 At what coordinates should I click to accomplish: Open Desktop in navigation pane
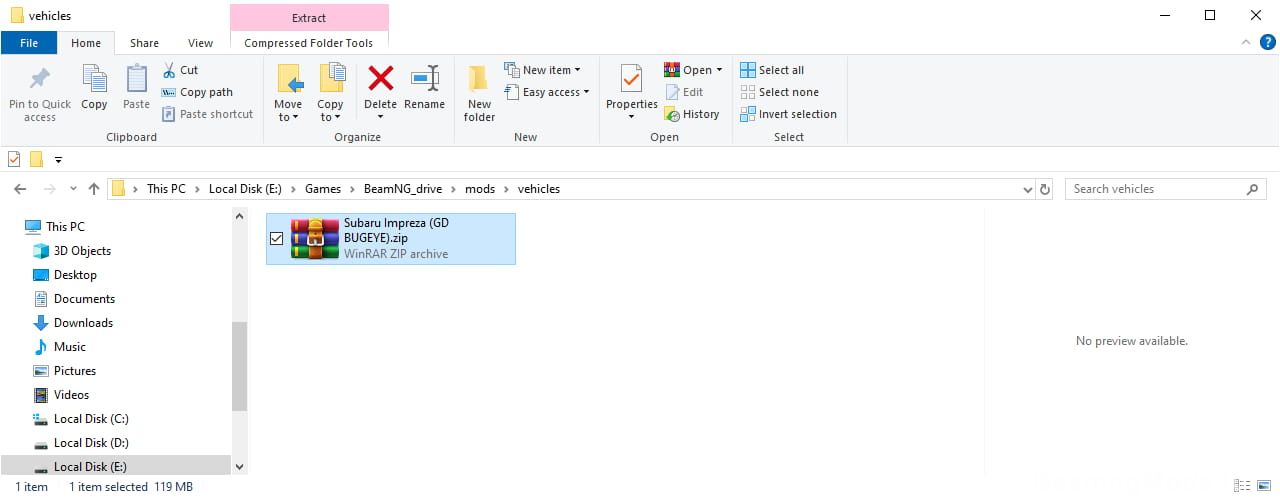pyautogui.click(x=75, y=275)
